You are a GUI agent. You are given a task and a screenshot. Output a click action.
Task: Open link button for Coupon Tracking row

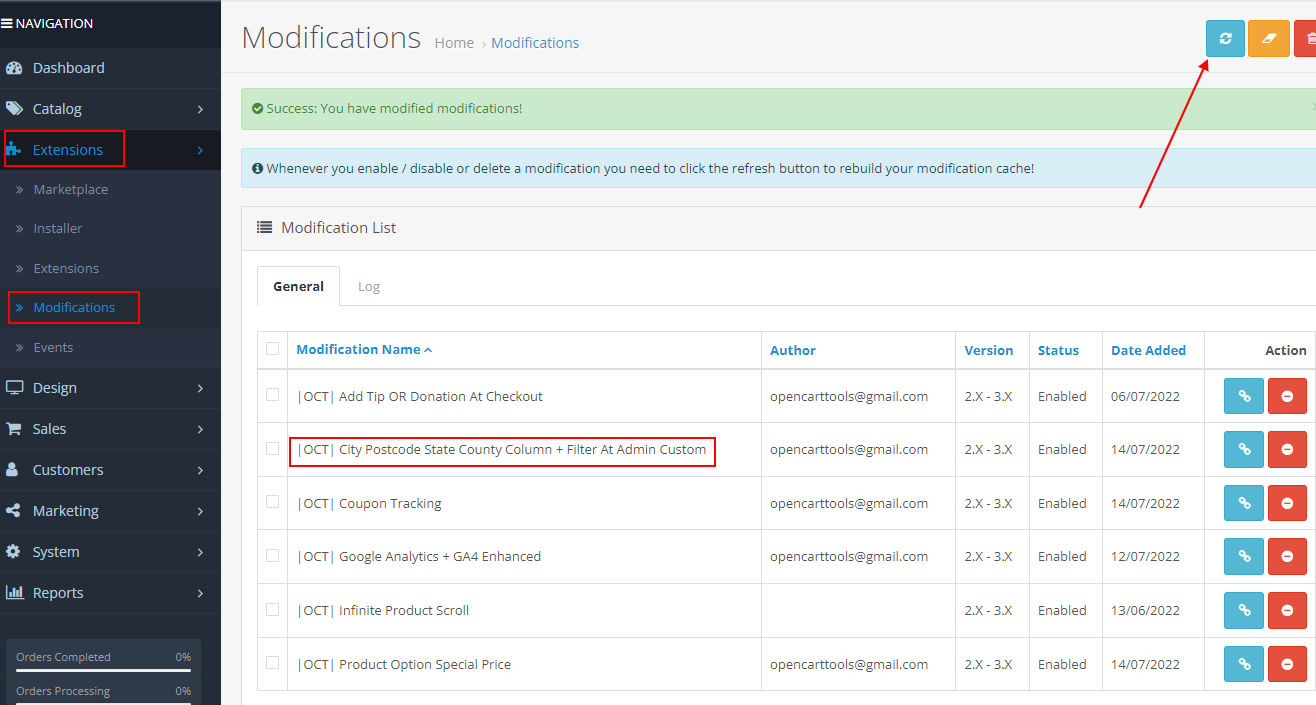[1244, 503]
